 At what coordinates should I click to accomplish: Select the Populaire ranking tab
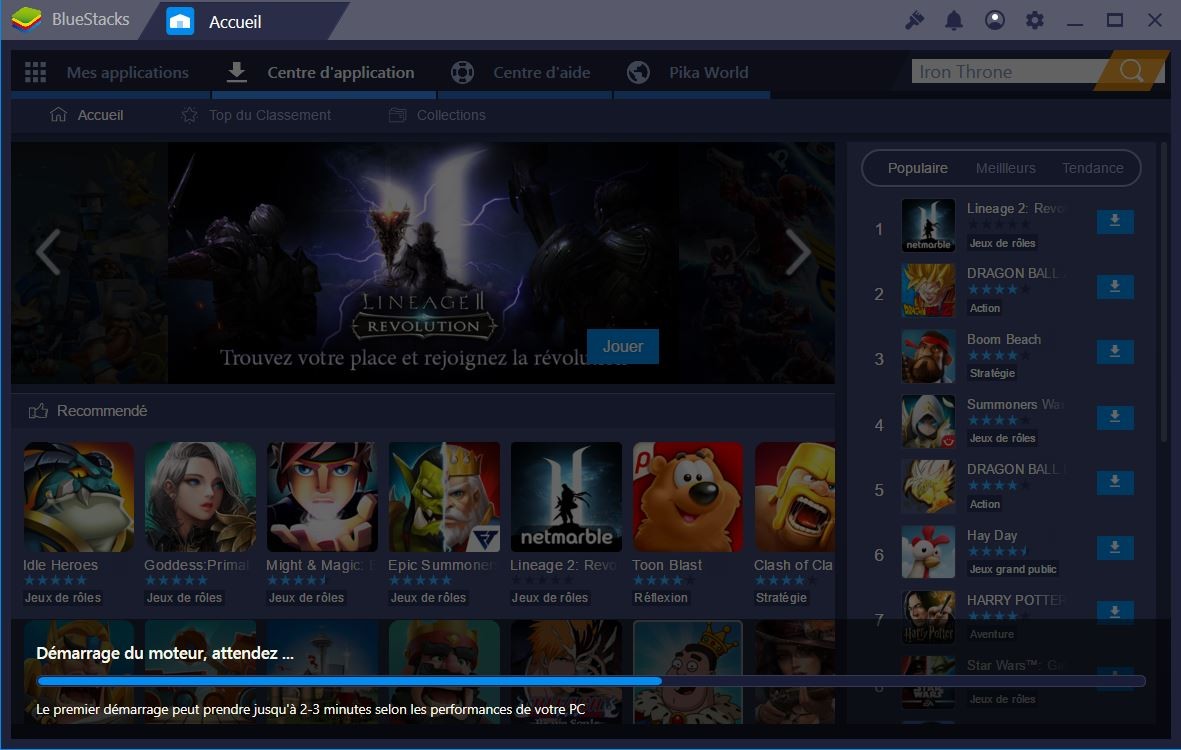[917, 168]
